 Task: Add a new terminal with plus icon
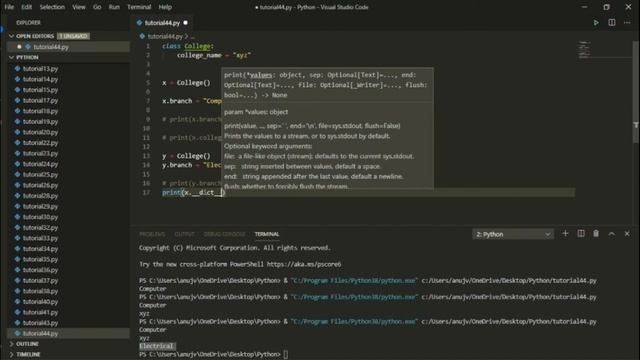pyautogui.click(x=565, y=233)
